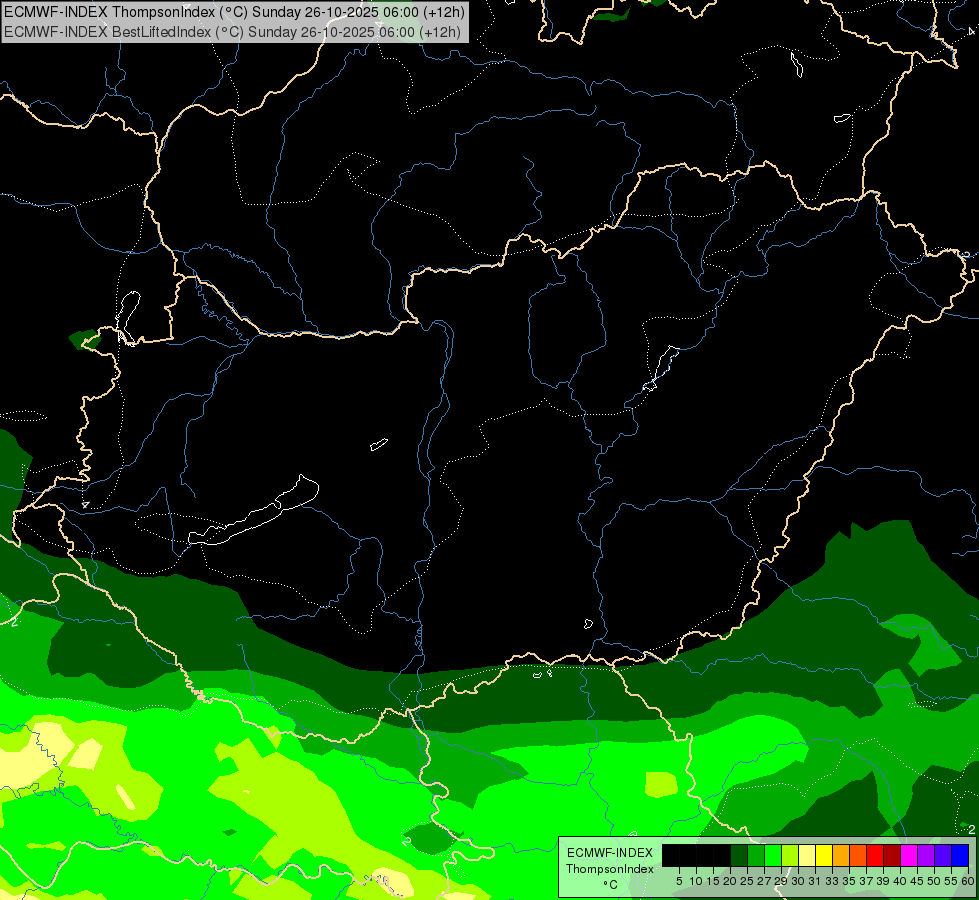The image size is (979, 900).
Task: Click legend tick value 50
Action: coord(933,881)
